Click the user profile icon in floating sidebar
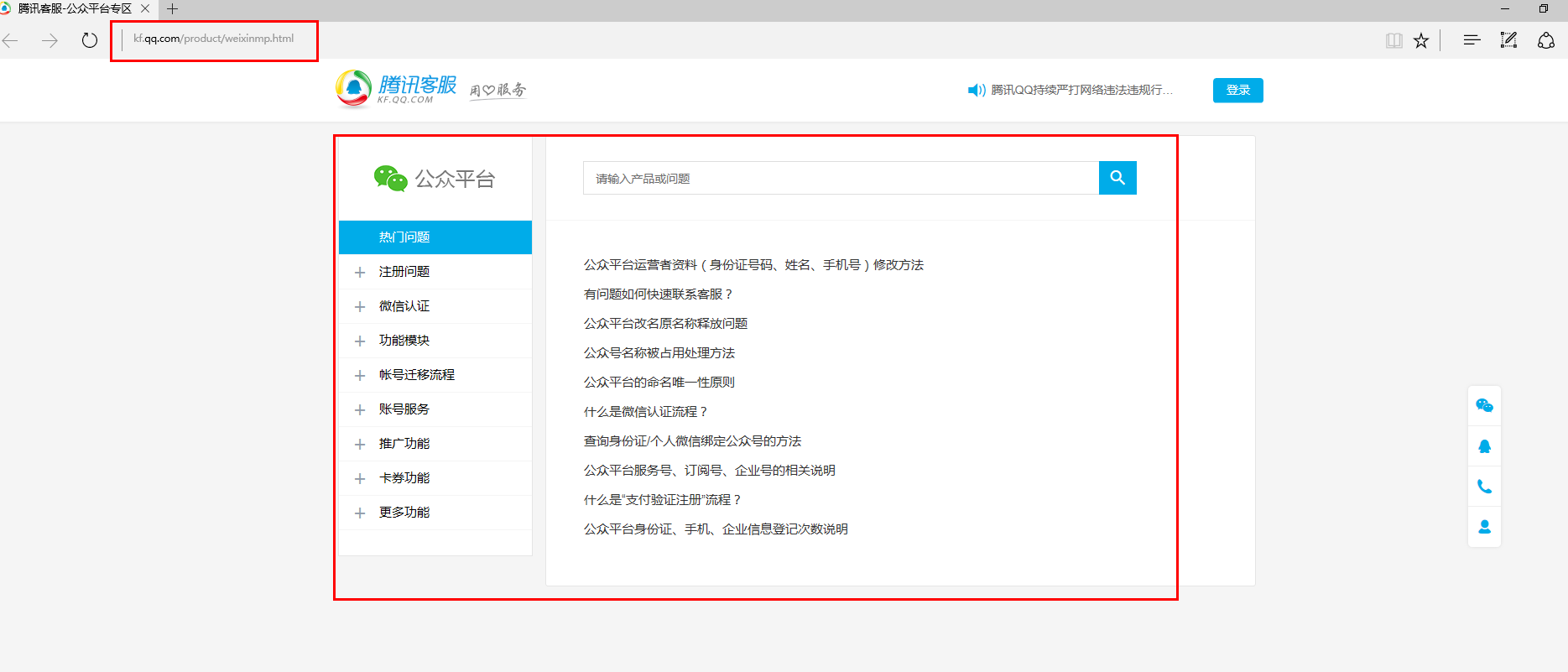The height and width of the screenshot is (672, 1568). click(x=1484, y=527)
